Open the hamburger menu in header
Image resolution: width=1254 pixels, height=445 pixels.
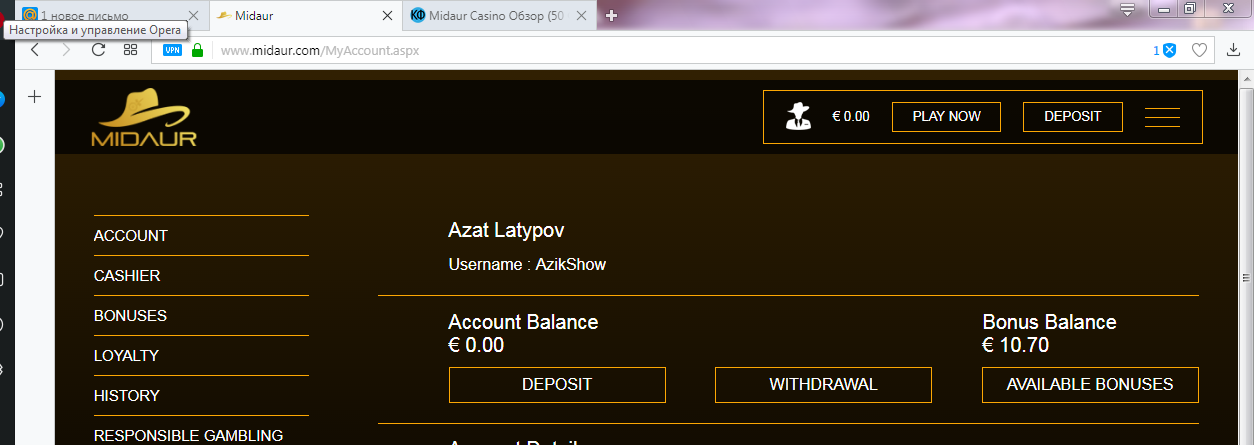coord(1162,117)
